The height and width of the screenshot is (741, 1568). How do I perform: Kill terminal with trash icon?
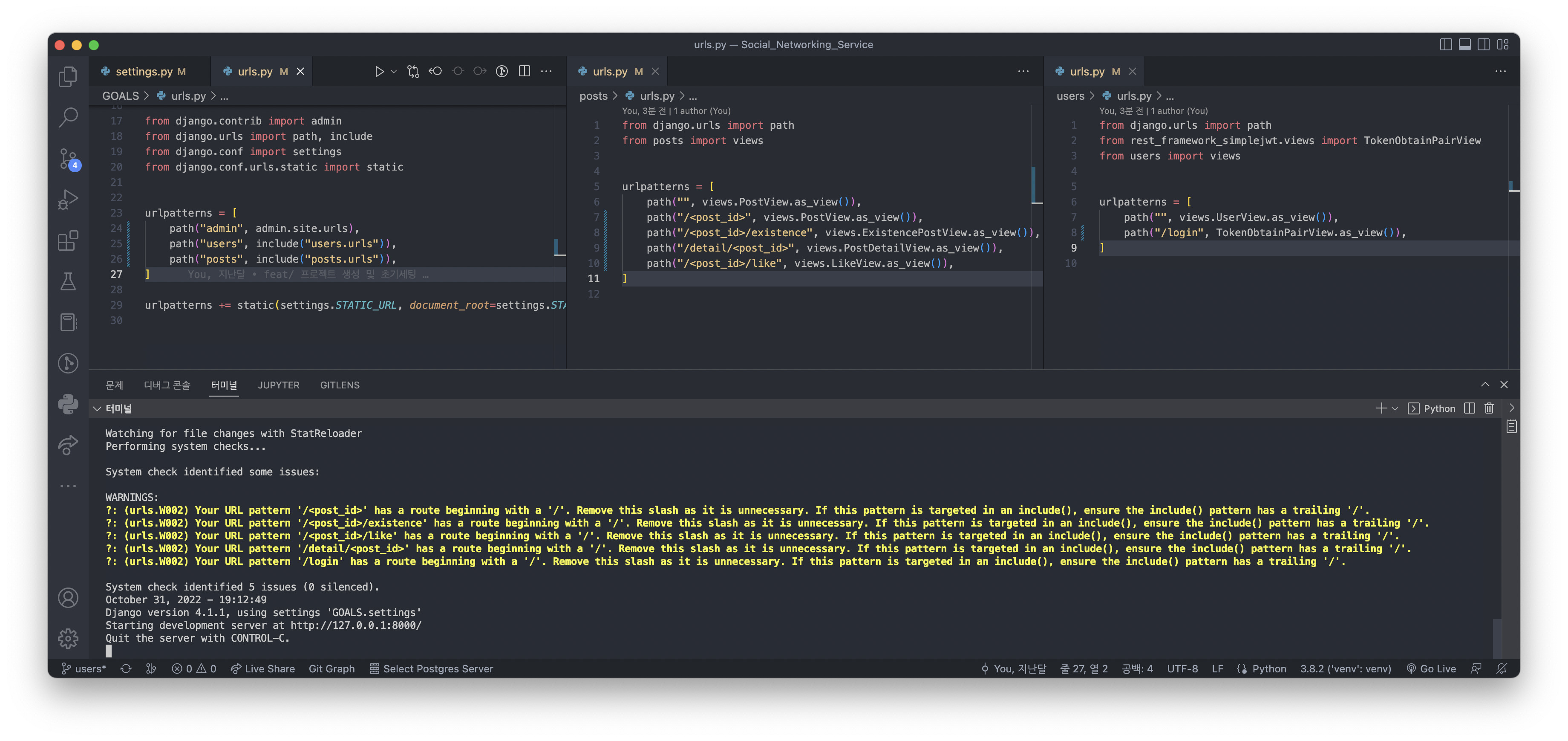(1489, 408)
